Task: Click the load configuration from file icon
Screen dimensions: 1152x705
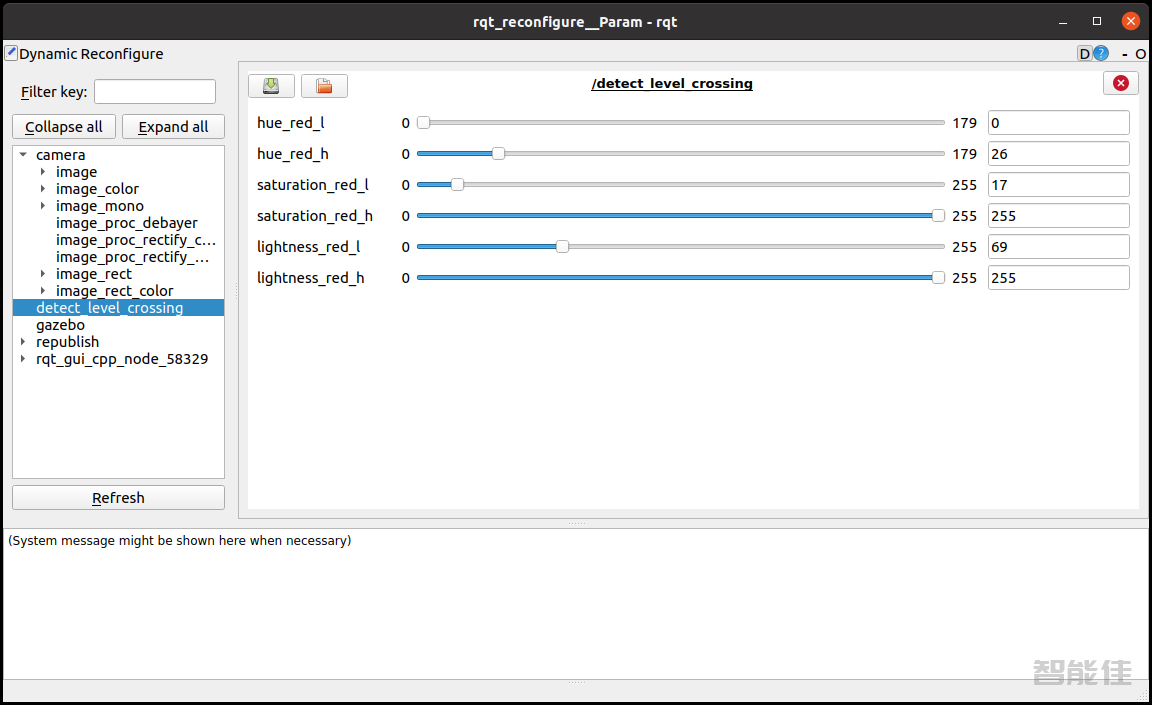Action: coord(324,86)
